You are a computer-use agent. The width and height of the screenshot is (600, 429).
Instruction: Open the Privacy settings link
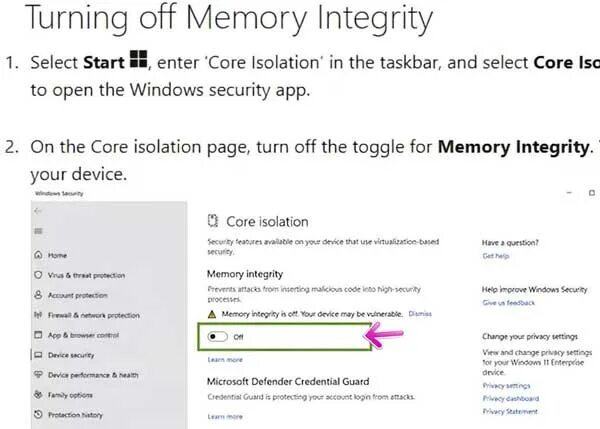pos(506,385)
